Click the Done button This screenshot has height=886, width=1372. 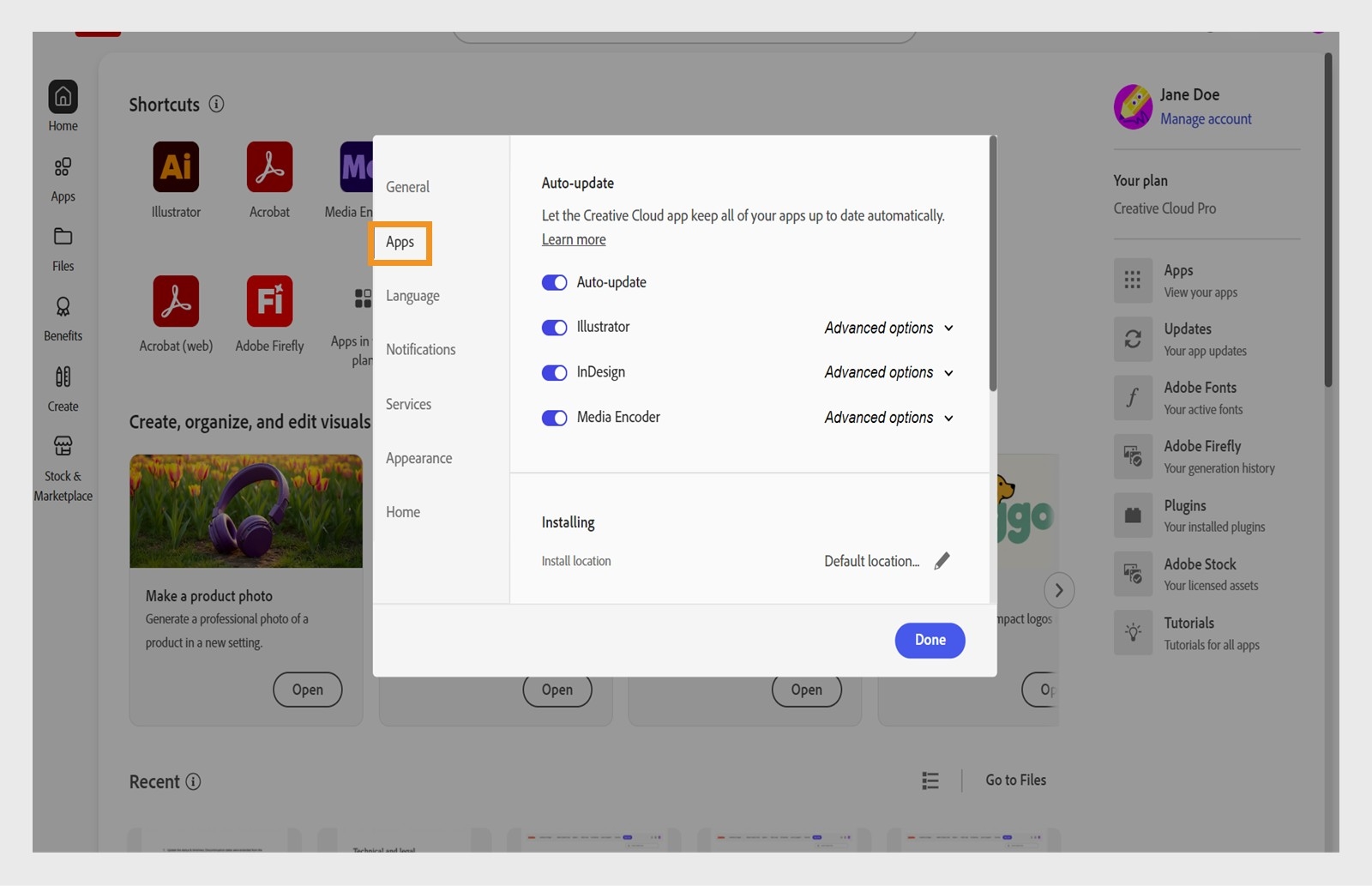coord(930,640)
